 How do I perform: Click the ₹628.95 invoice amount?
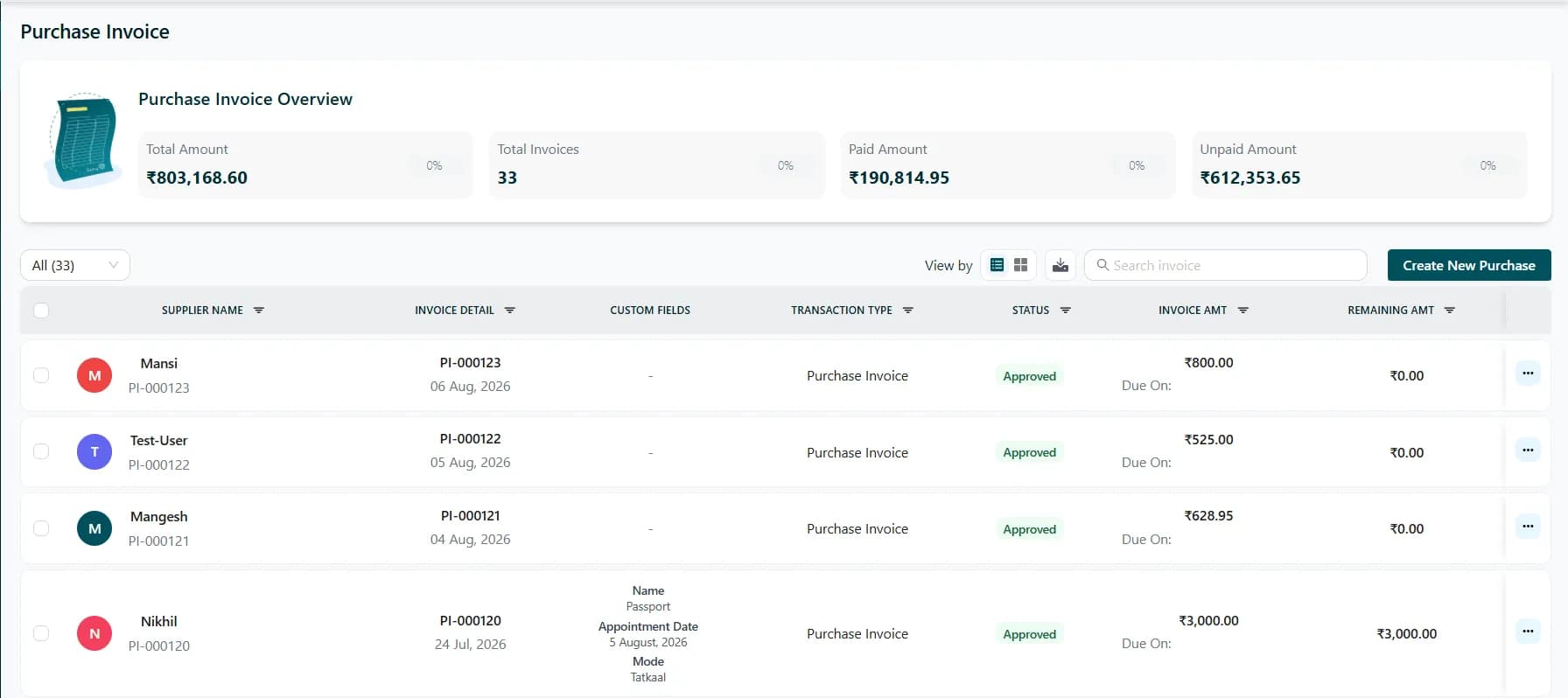pyautogui.click(x=1208, y=516)
